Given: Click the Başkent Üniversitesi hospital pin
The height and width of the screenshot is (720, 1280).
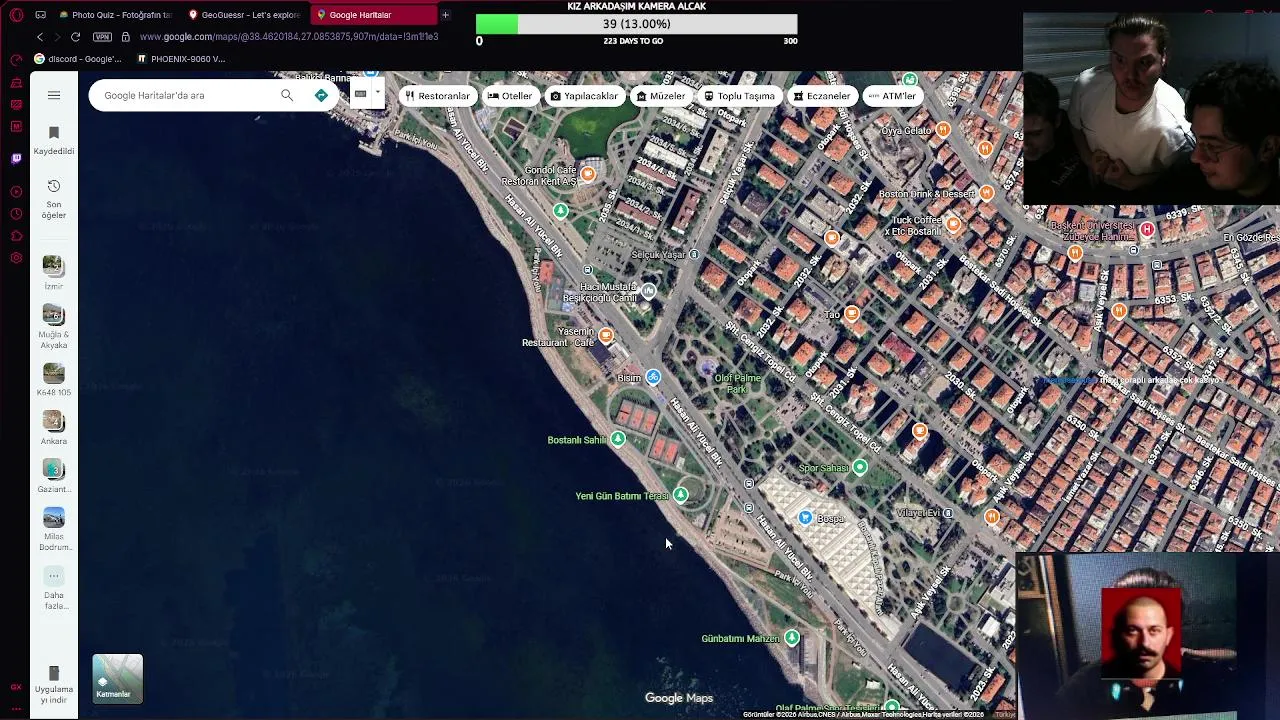Looking at the screenshot, I should coord(1147,230).
